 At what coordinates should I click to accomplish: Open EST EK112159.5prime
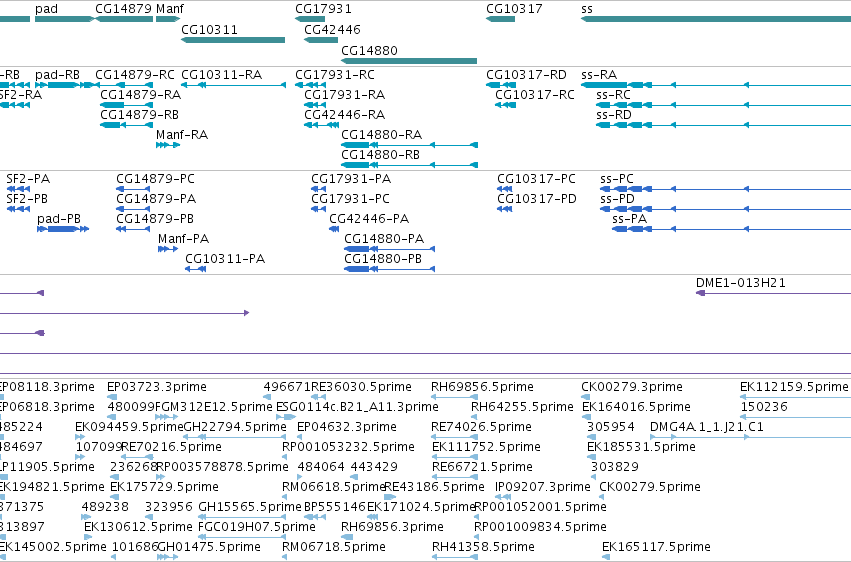point(794,387)
